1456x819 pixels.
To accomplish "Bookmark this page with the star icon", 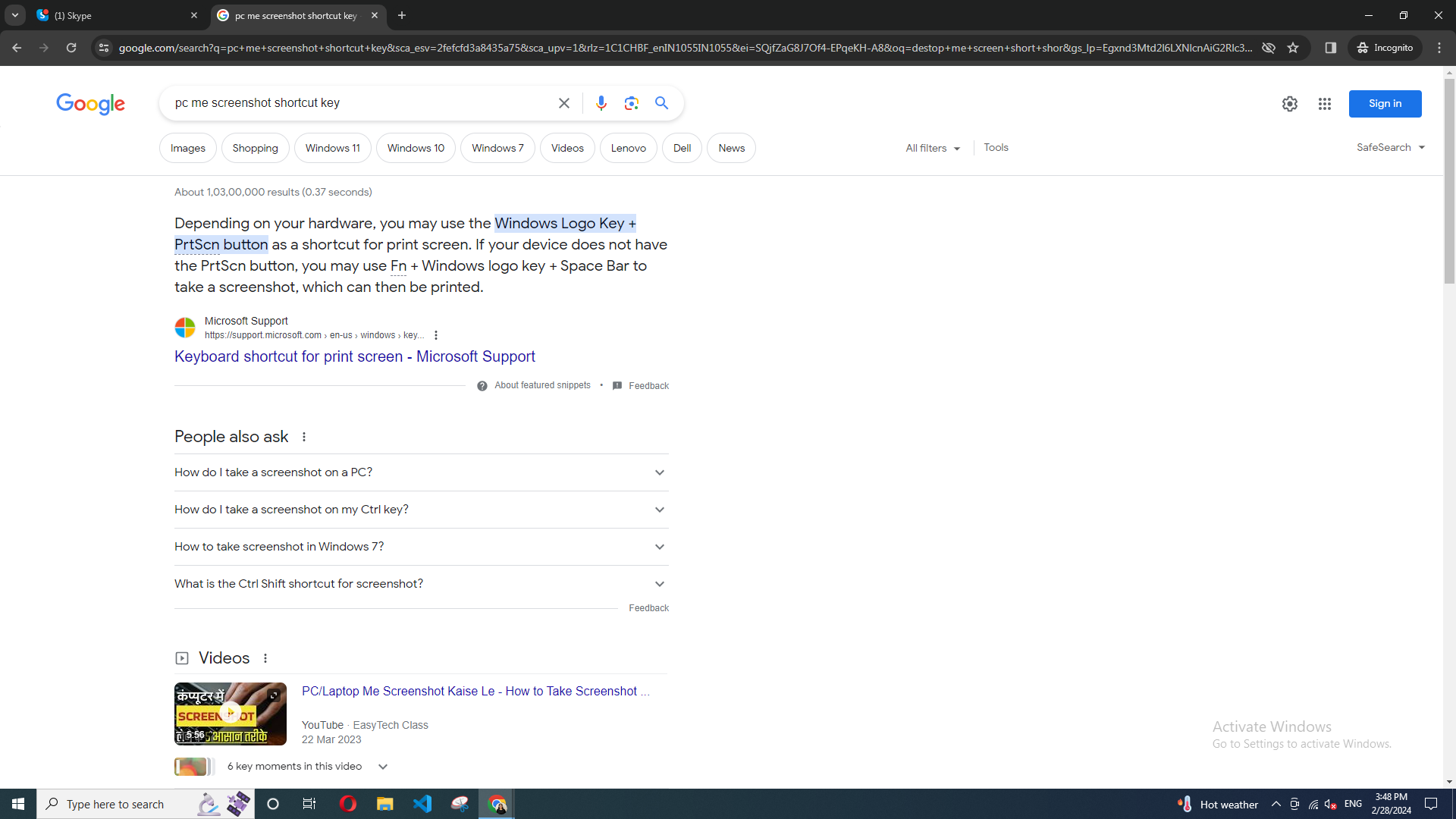I will (x=1293, y=48).
